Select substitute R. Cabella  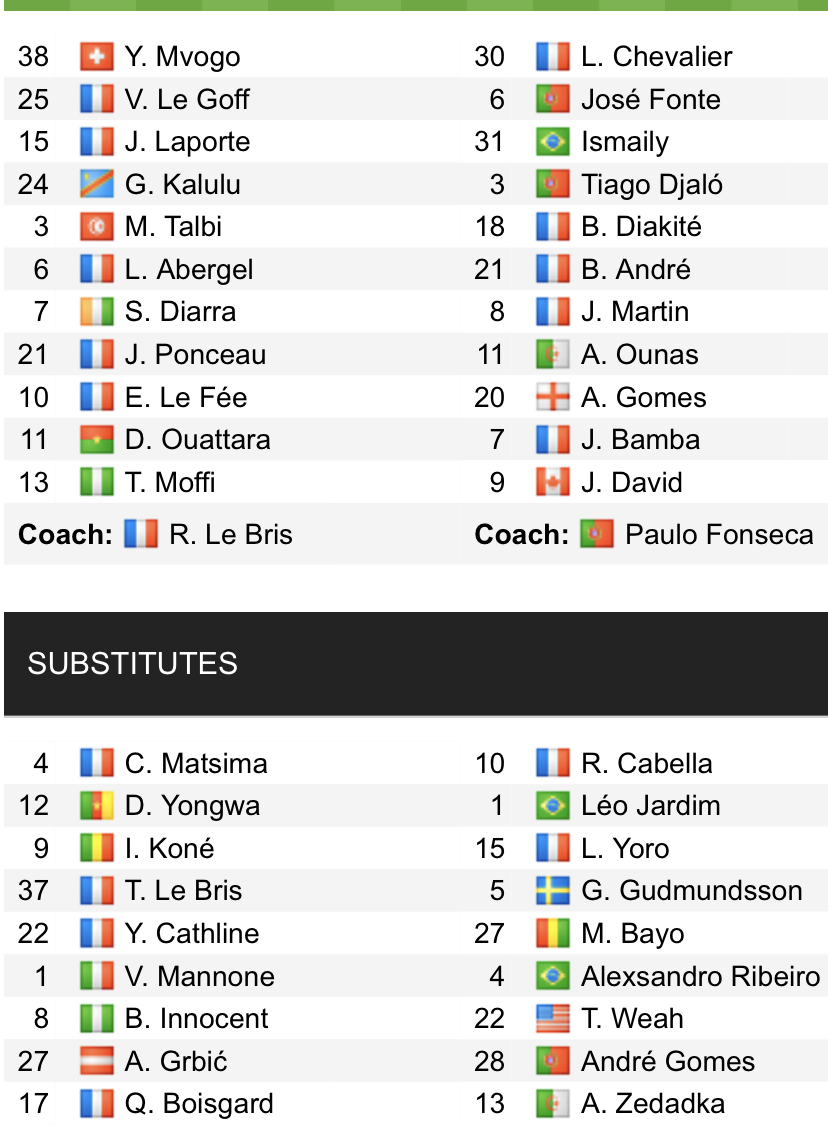[646, 764]
